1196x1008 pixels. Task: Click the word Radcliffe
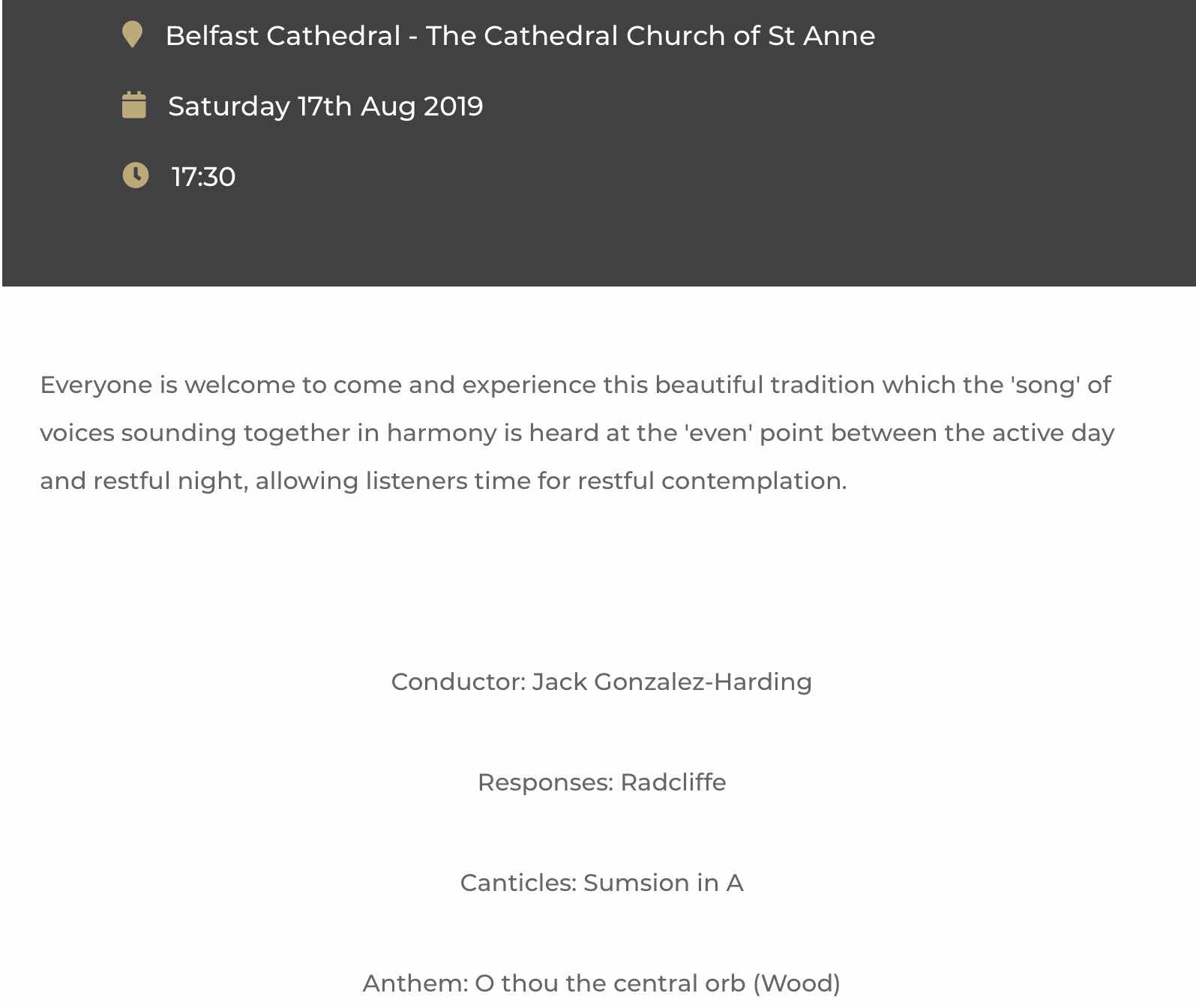point(673,782)
